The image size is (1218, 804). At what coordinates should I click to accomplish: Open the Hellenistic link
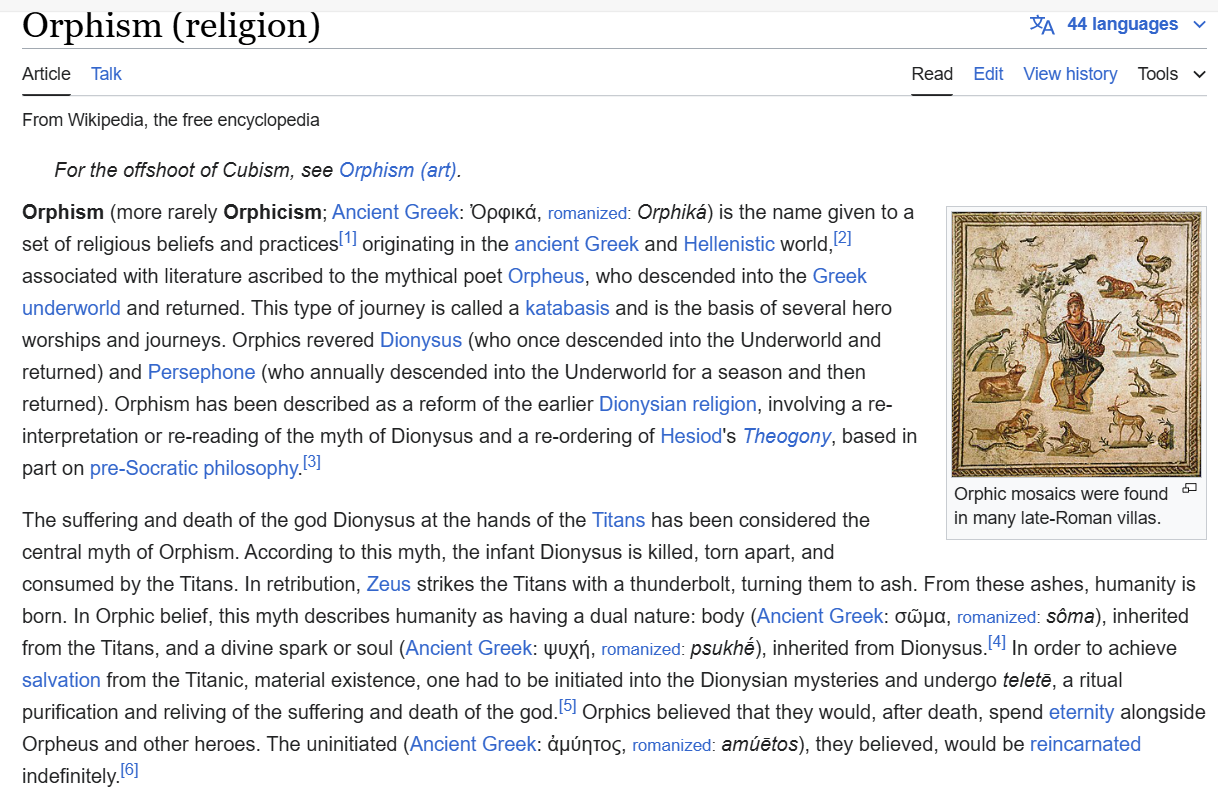click(x=729, y=244)
